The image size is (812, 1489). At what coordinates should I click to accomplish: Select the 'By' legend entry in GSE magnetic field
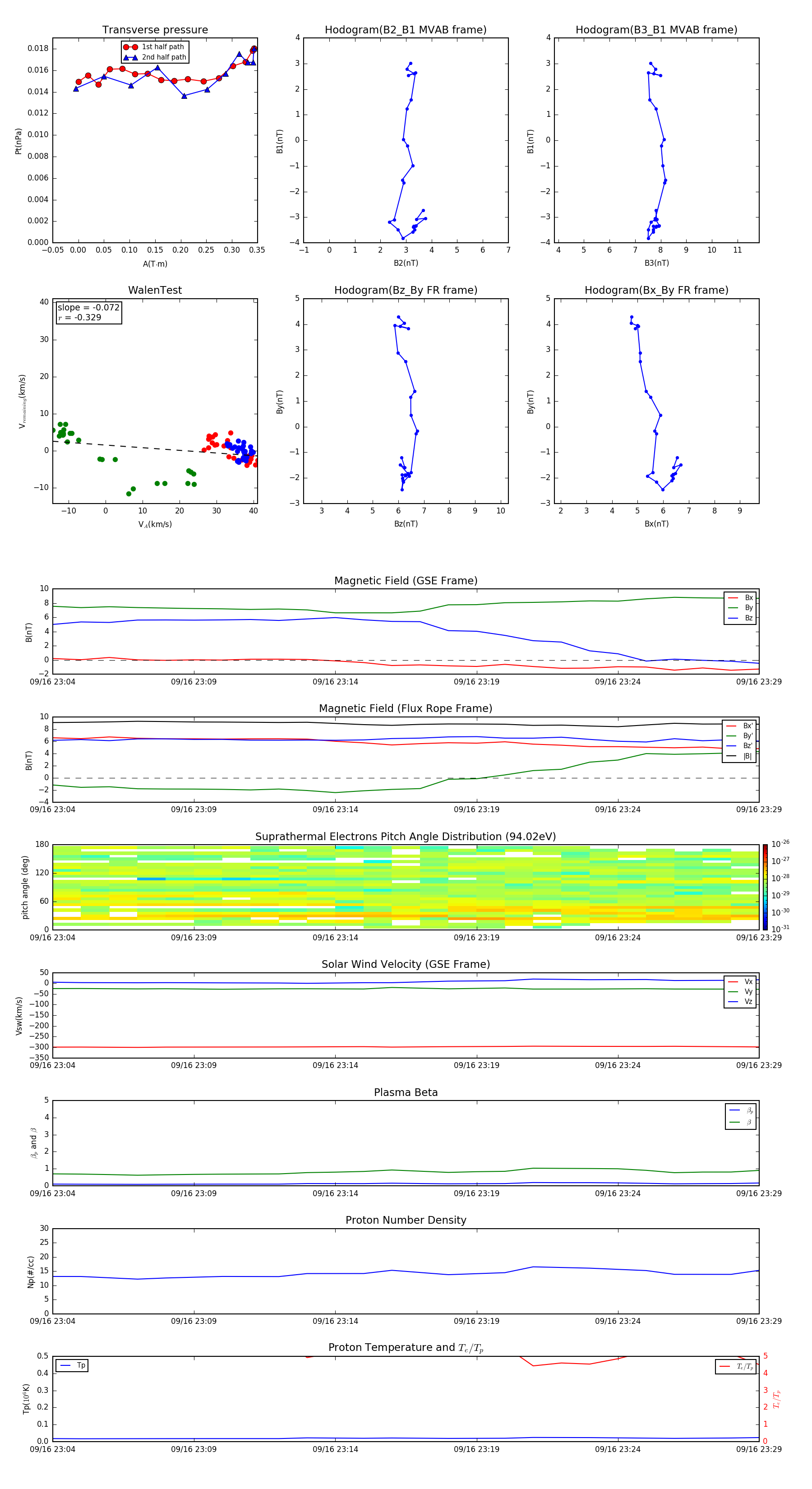pos(740,608)
